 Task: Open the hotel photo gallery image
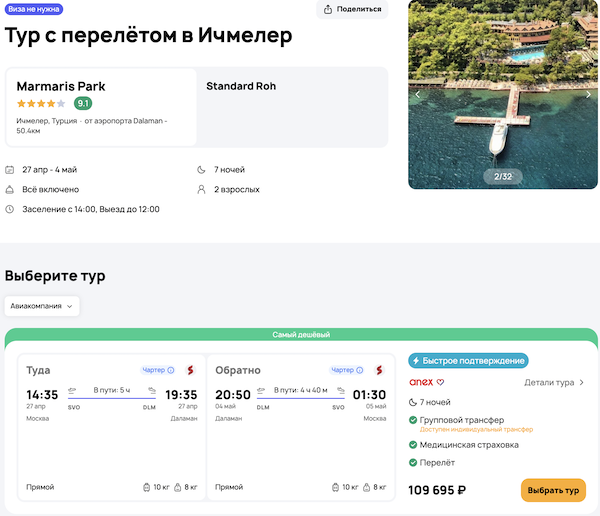point(503,90)
